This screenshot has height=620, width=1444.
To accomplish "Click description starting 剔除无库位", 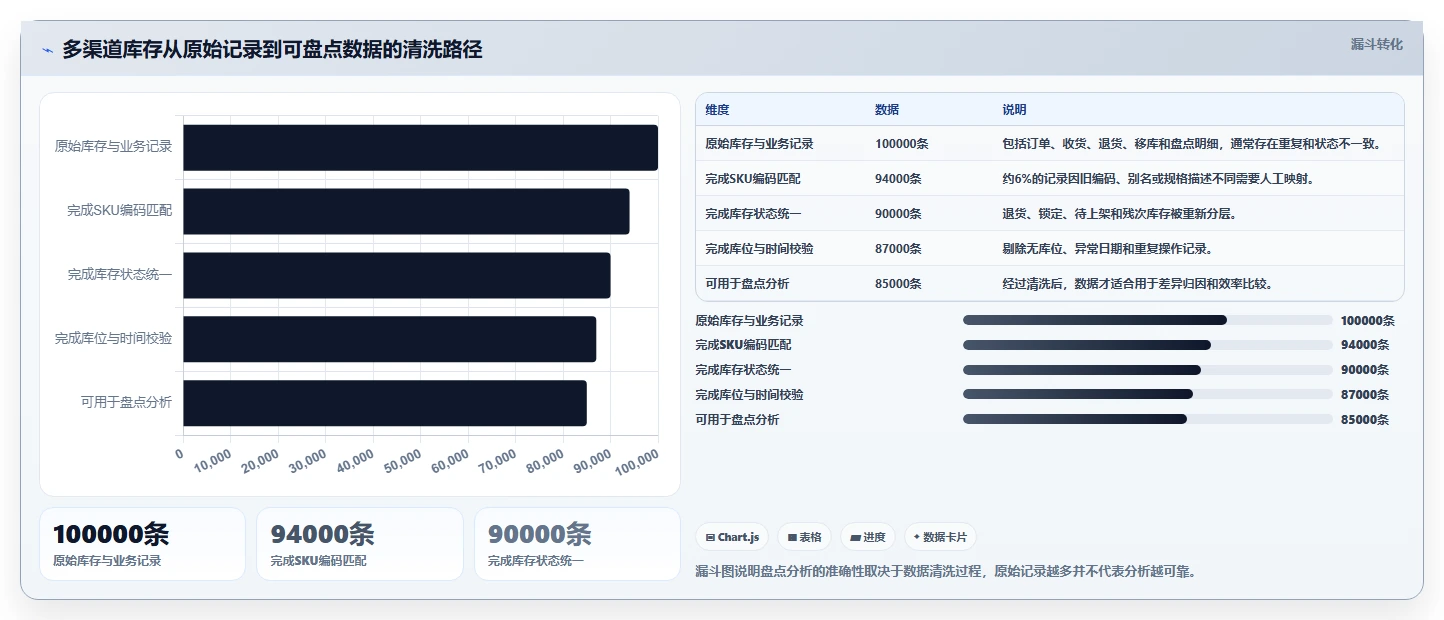I will 1107,249.
